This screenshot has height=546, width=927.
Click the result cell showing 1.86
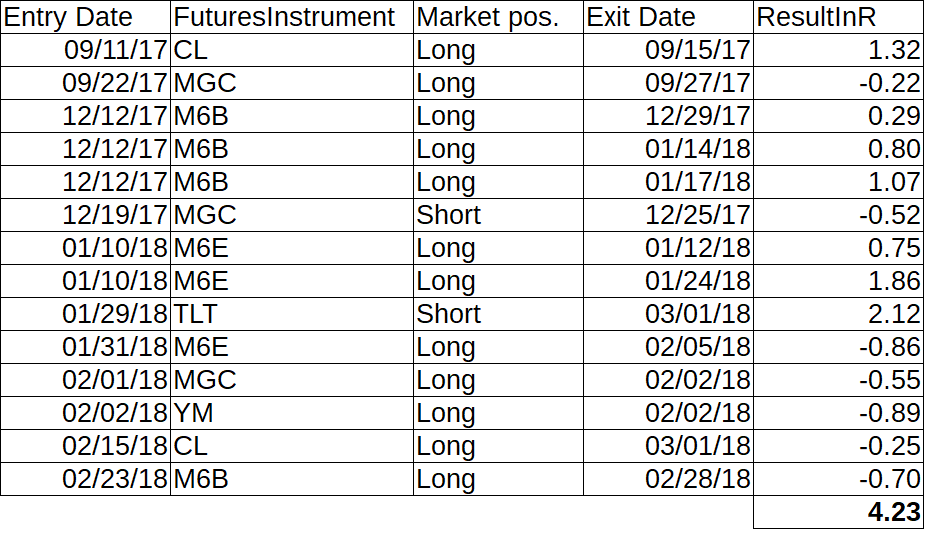click(x=838, y=281)
